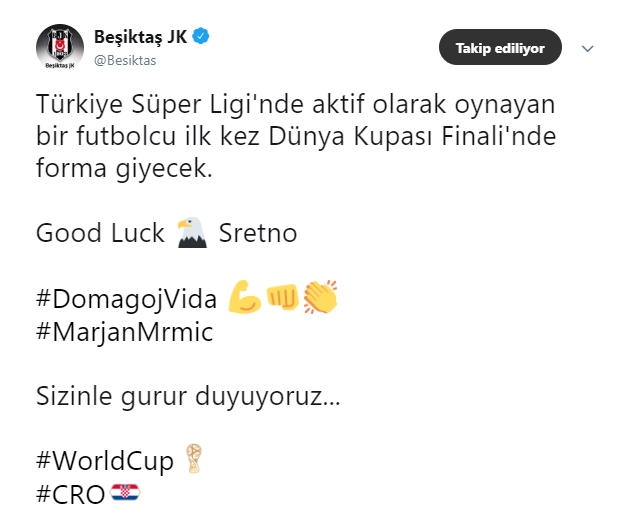Click the flexed bicep emoji
The width and height of the screenshot is (624, 511).
point(244,296)
